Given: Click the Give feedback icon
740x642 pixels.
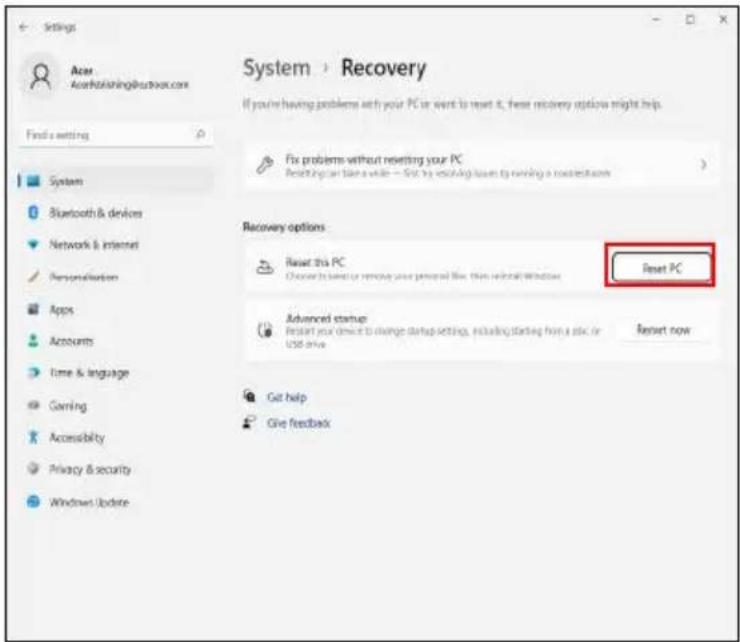Looking at the screenshot, I should point(249,422).
